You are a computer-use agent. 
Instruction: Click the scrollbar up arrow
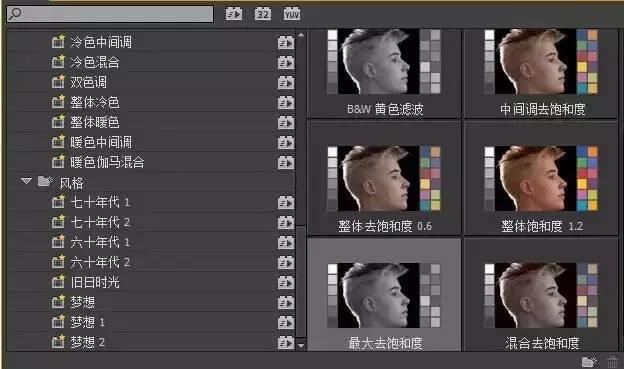301,35
